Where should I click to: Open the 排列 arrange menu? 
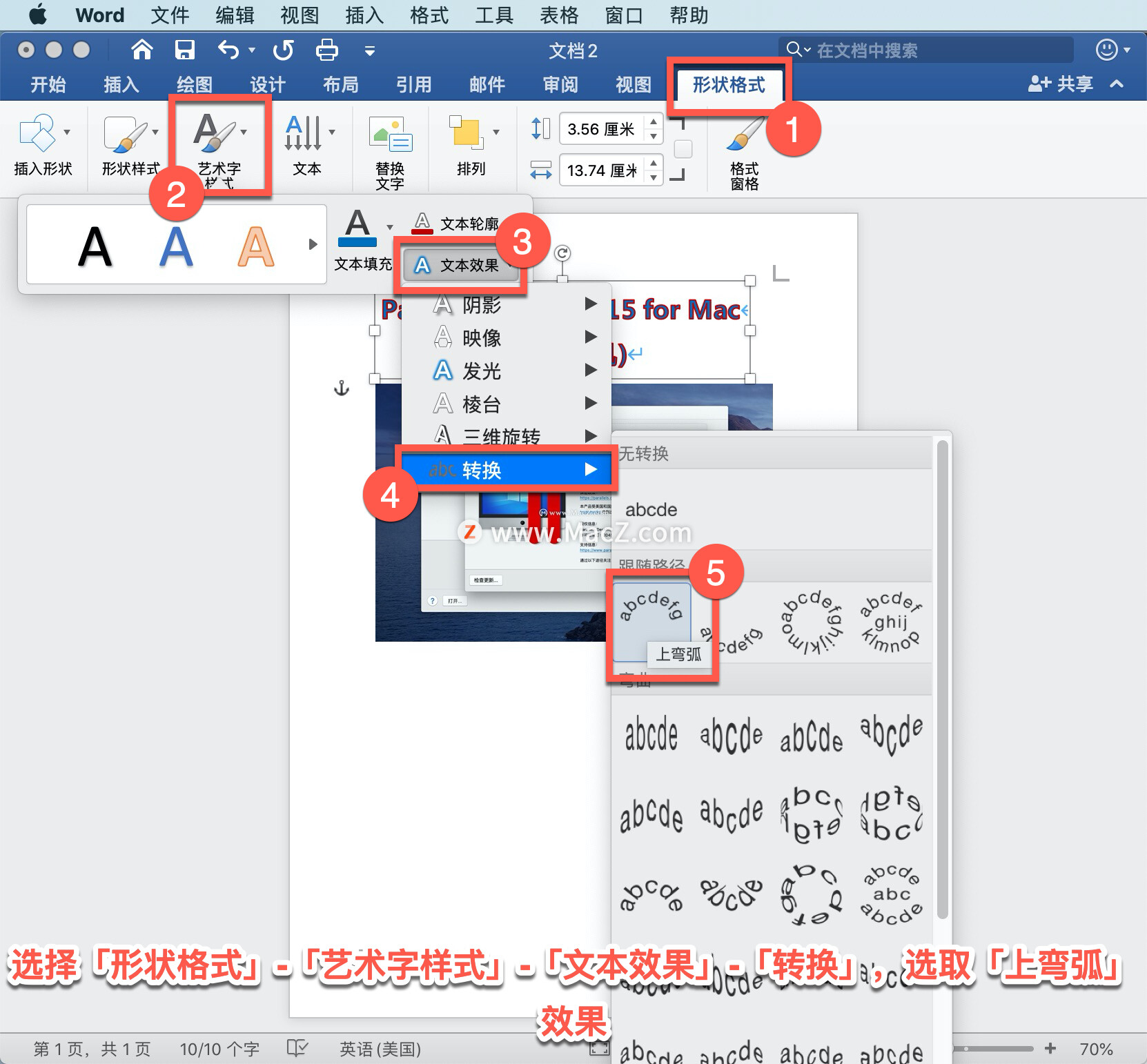pyautogui.click(x=471, y=146)
